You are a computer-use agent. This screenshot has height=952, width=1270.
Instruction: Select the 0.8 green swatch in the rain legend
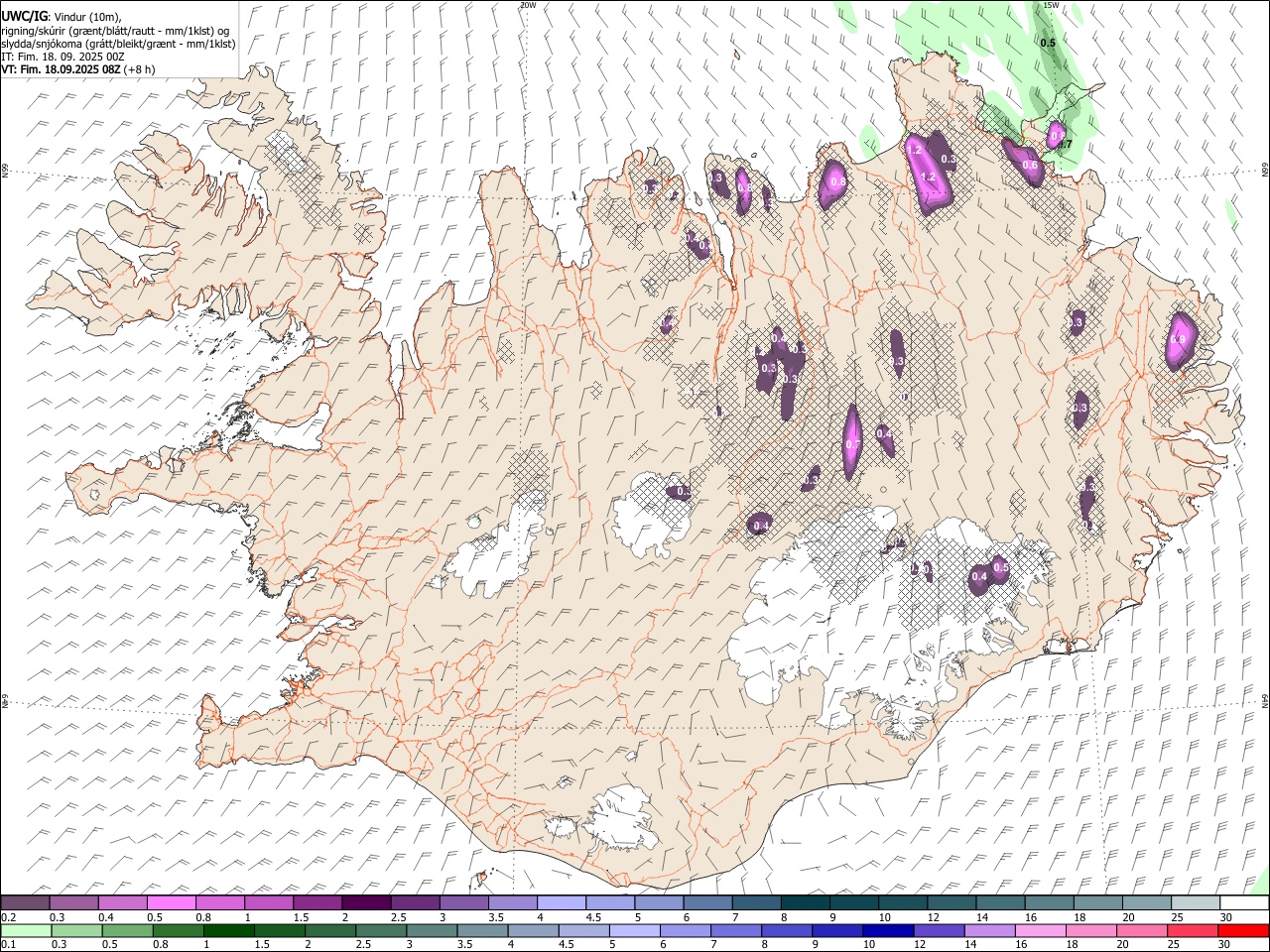pyautogui.click(x=178, y=930)
